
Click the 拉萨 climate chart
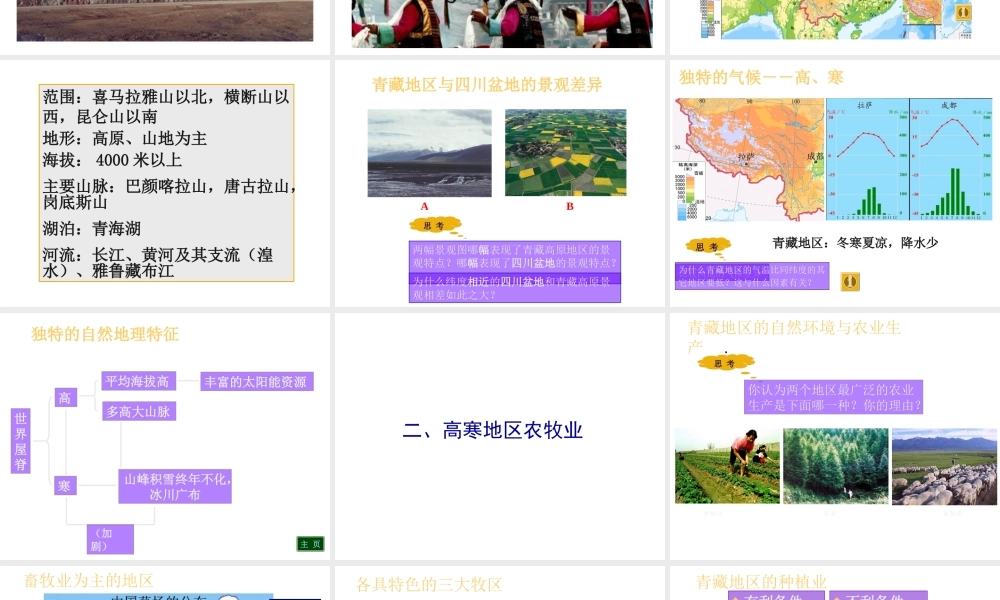867,159
